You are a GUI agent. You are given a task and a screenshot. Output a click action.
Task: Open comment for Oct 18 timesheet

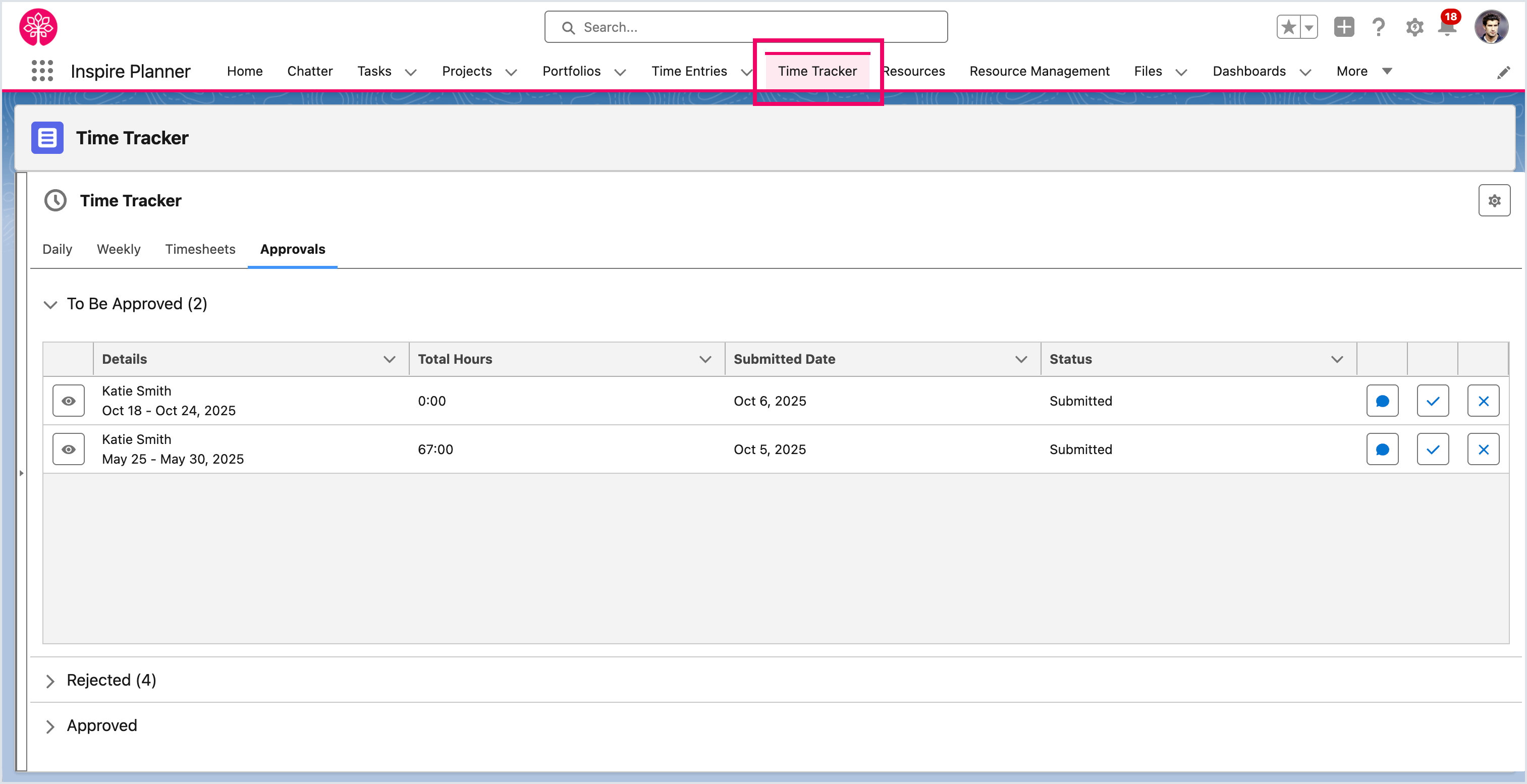pos(1382,401)
